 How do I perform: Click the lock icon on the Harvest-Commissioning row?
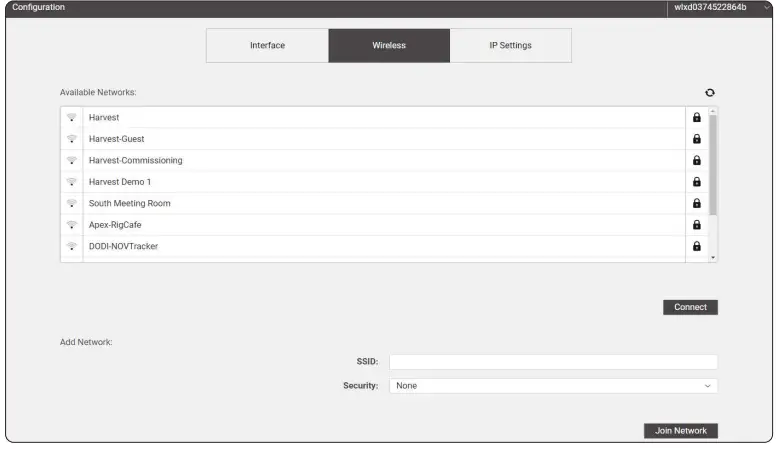696,160
